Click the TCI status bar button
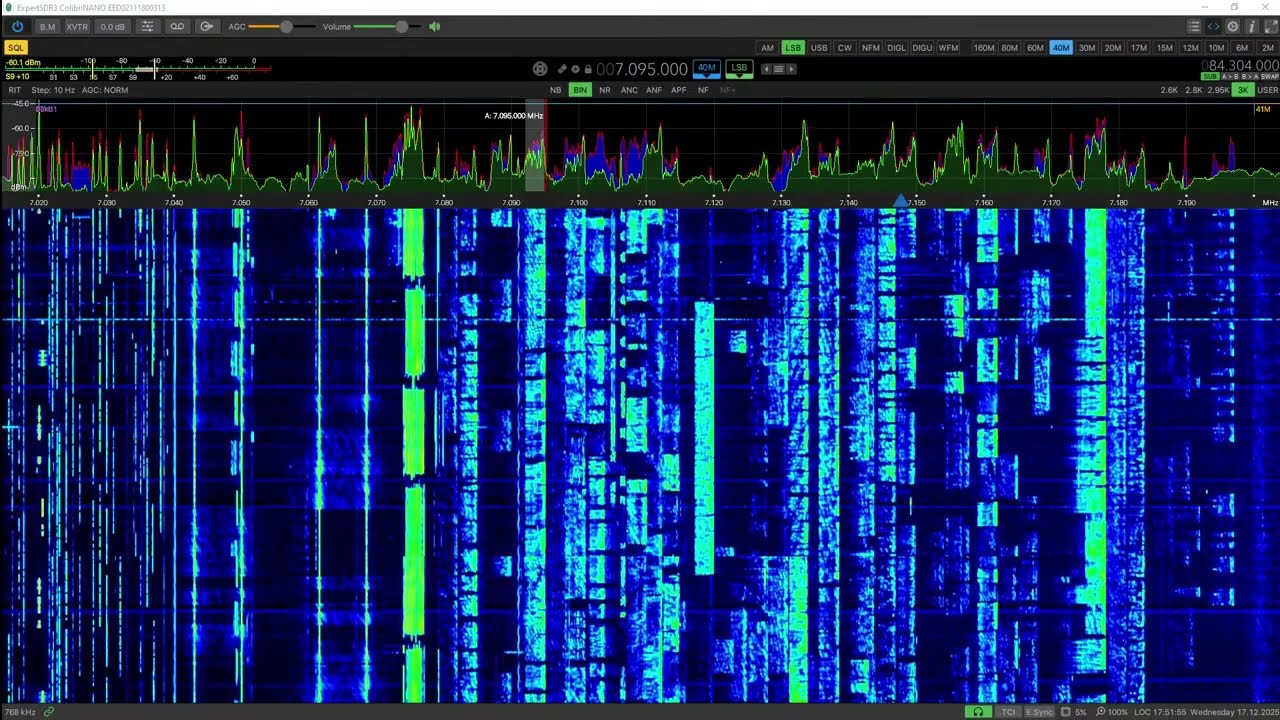Image resolution: width=1280 pixels, height=720 pixels. pyautogui.click(x=1009, y=712)
